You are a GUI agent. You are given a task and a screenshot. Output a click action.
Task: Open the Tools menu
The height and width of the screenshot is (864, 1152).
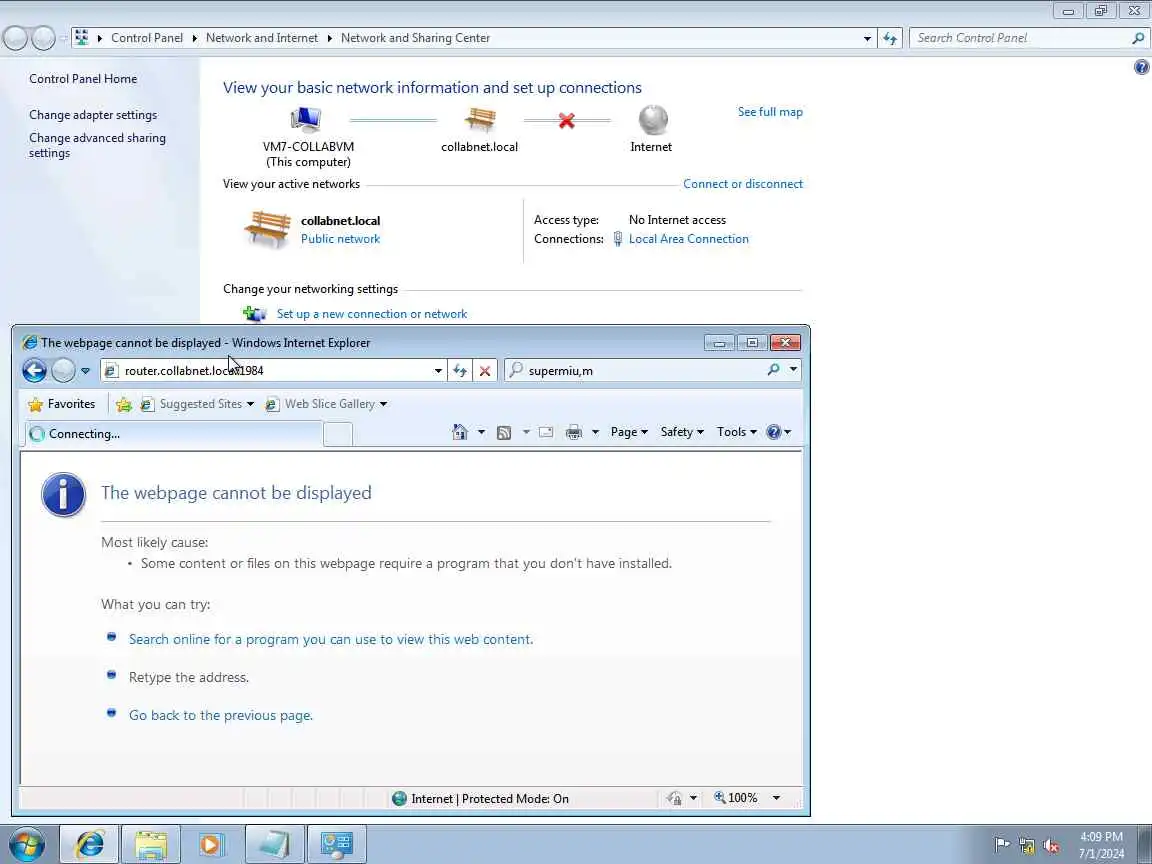click(x=737, y=432)
